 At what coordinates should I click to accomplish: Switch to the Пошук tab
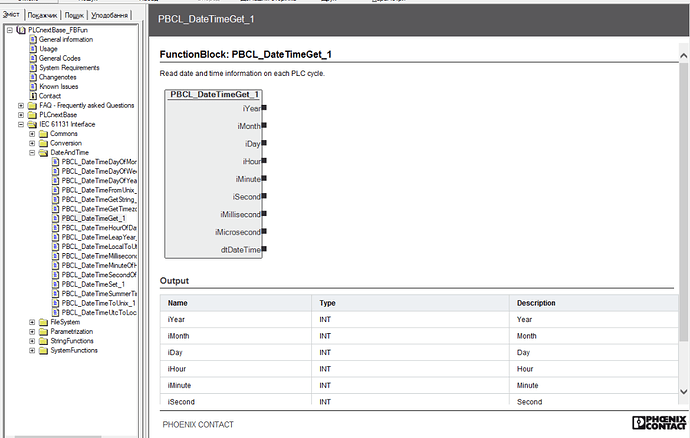(x=74, y=15)
